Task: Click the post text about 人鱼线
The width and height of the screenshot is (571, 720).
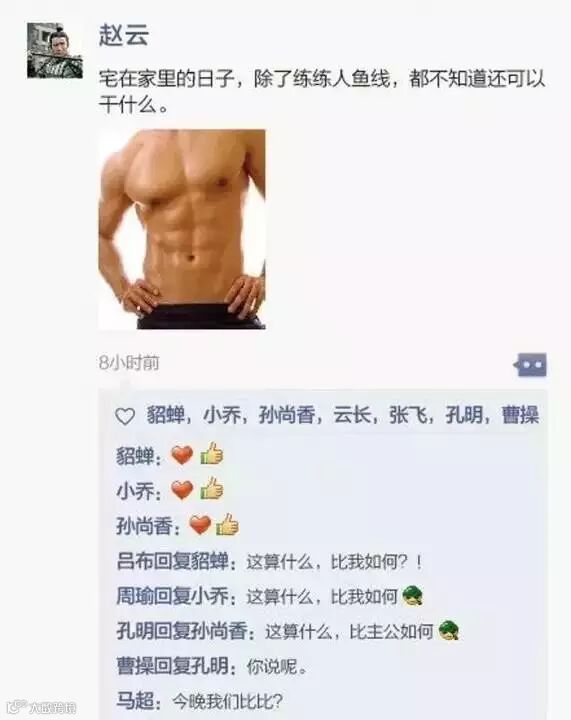Action: [322, 92]
